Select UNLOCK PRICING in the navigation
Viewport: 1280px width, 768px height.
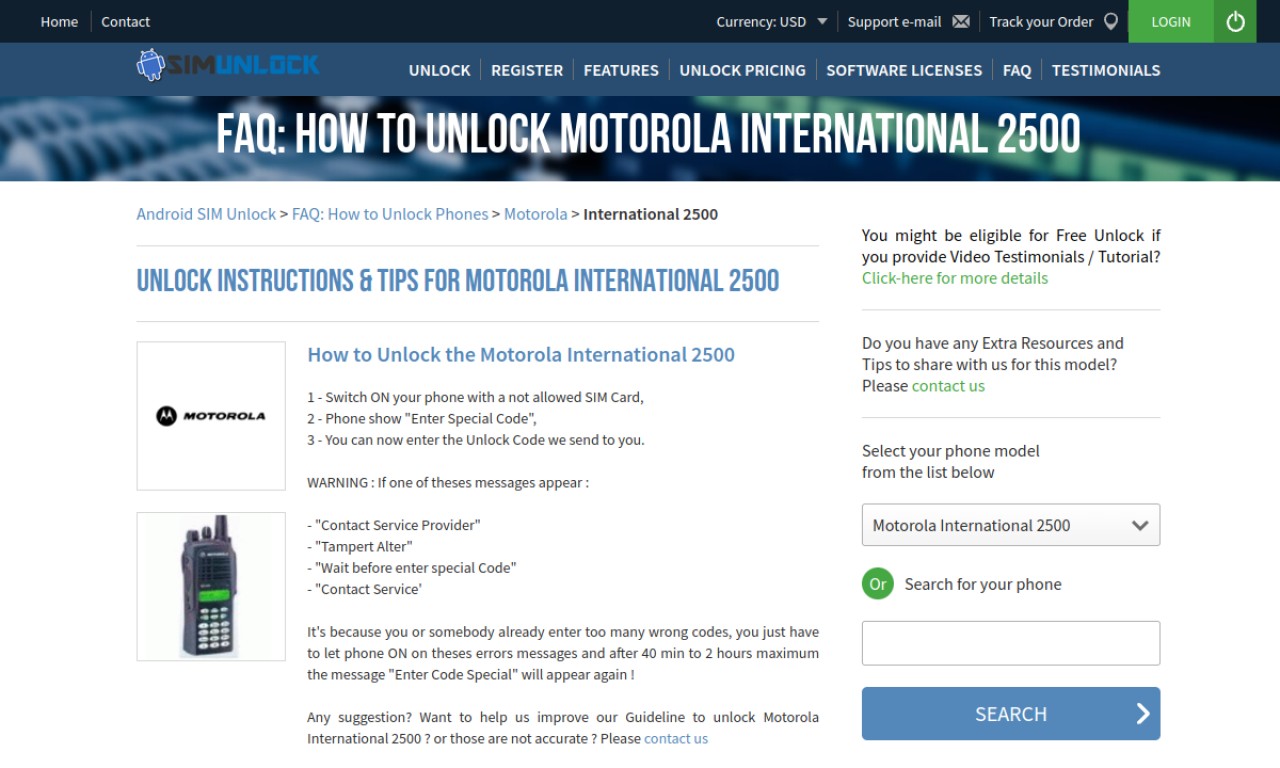point(742,70)
